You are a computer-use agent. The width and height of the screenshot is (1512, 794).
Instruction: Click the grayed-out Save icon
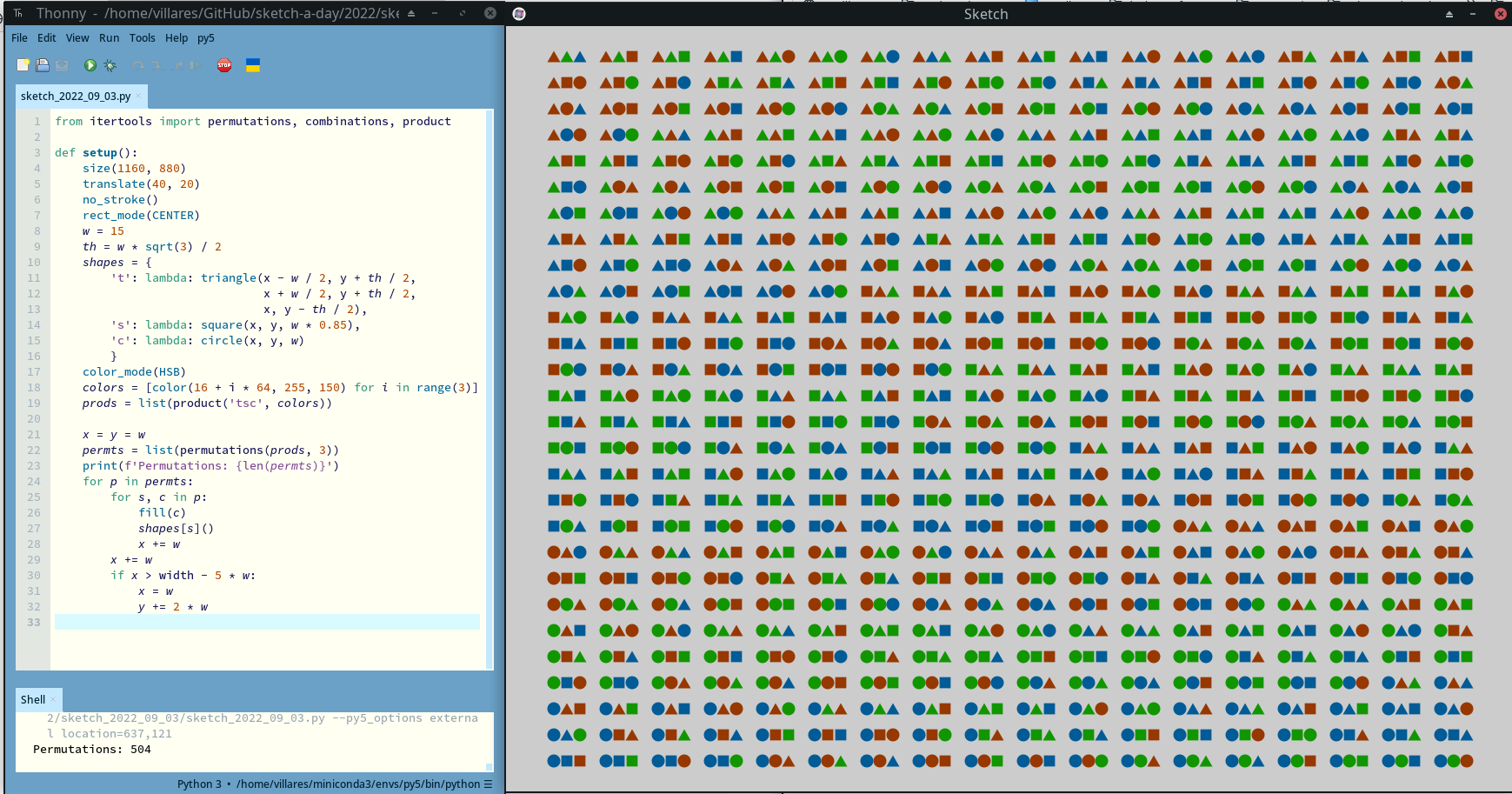(62, 65)
